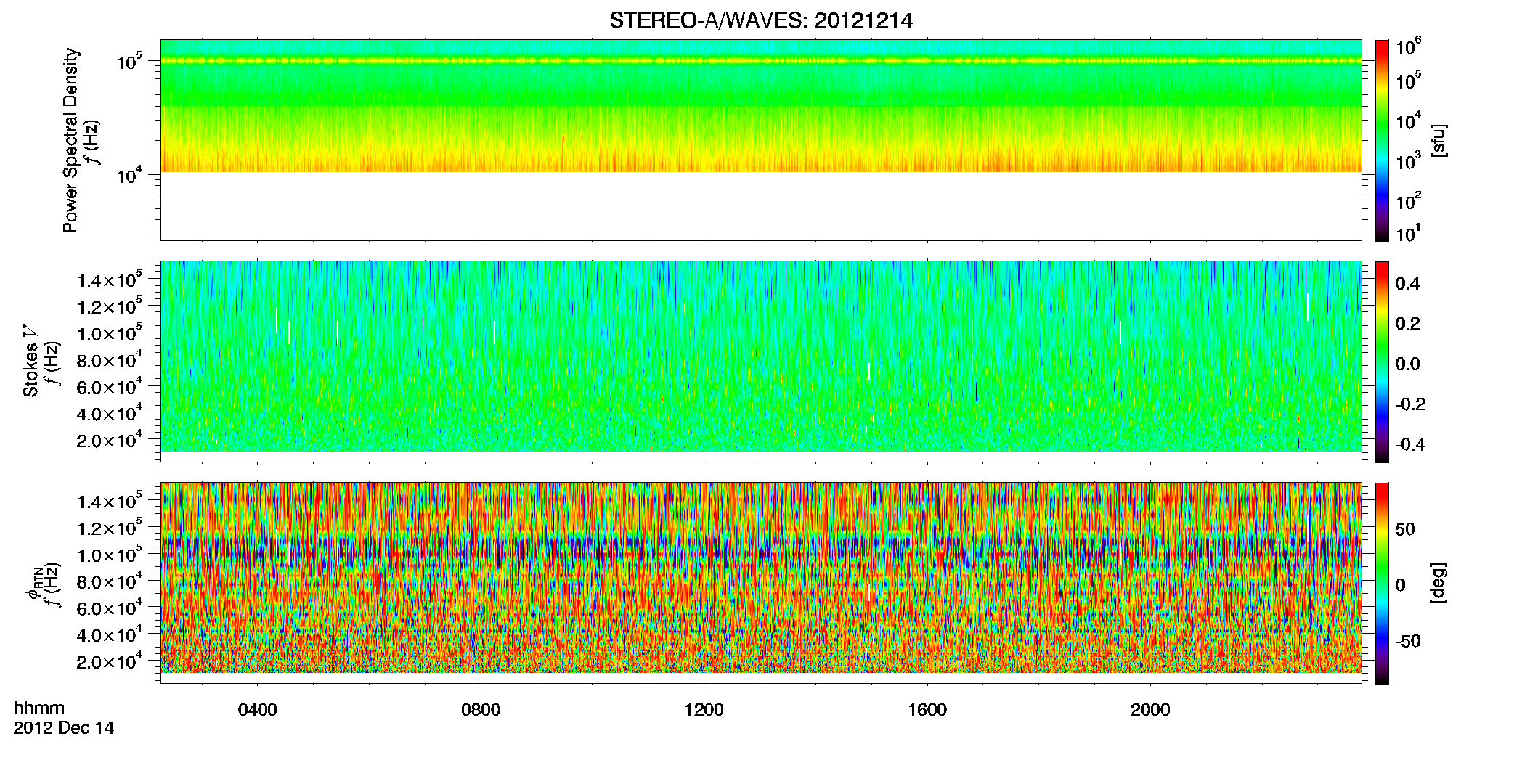Image resolution: width=1522 pixels, height=784 pixels.
Task: Click the hhmm time format label
Action: point(39,709)
